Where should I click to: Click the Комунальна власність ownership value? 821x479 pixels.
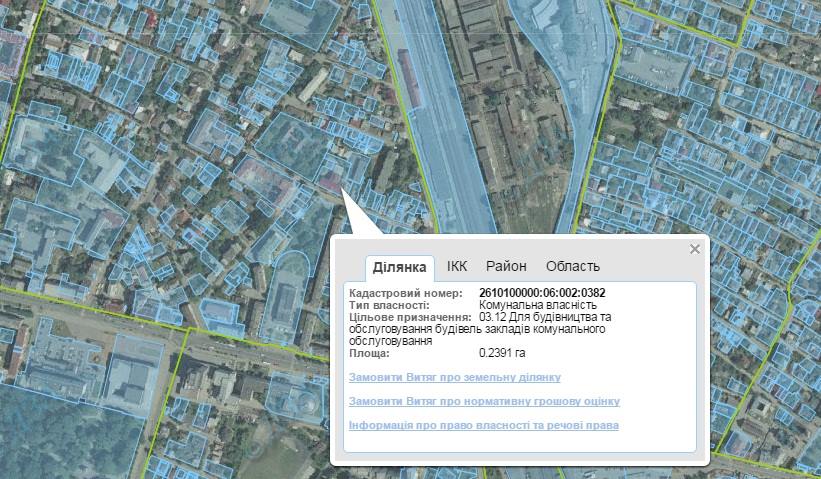click(538, 304)
